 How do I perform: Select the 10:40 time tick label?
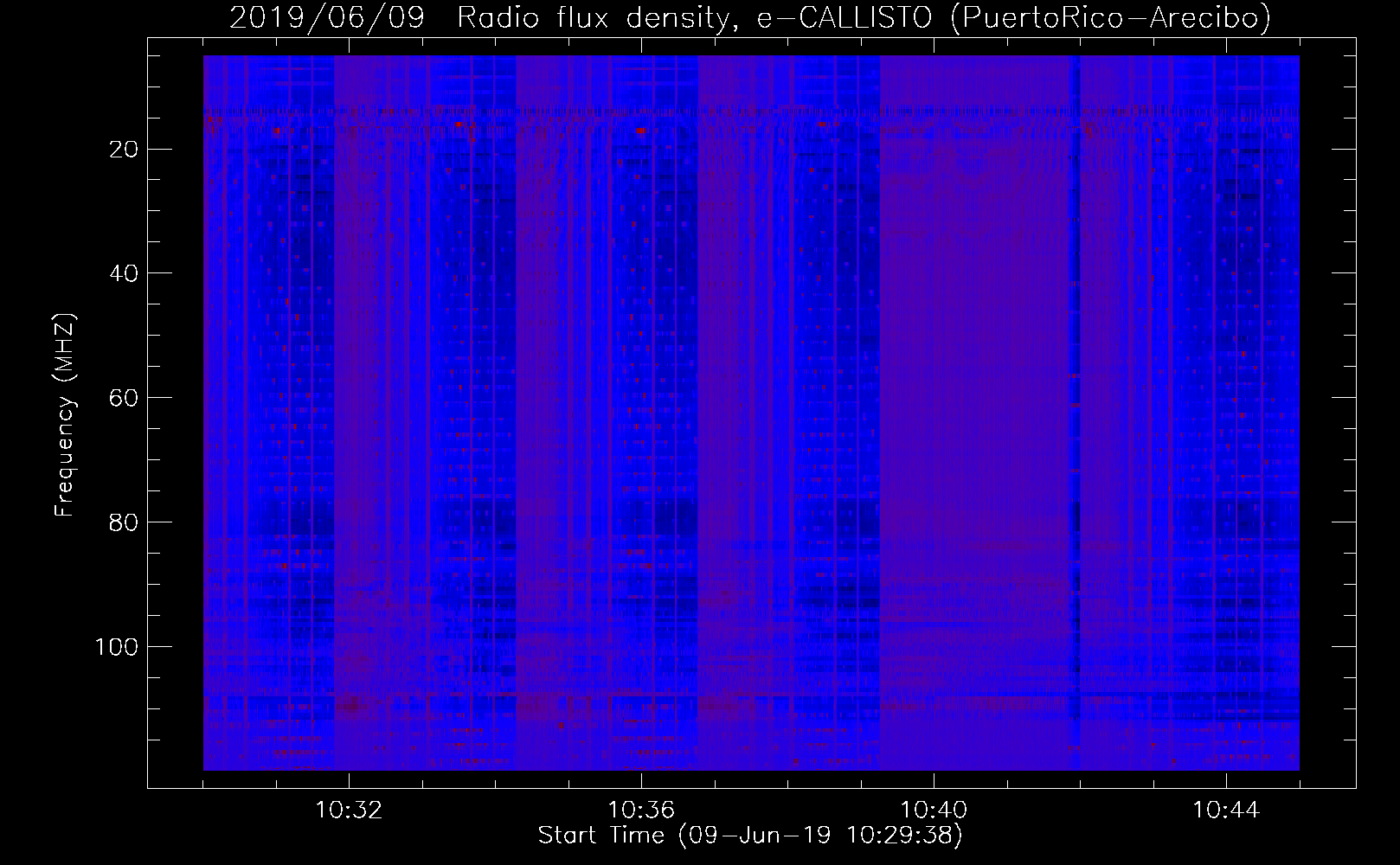[x=934, y=811]
